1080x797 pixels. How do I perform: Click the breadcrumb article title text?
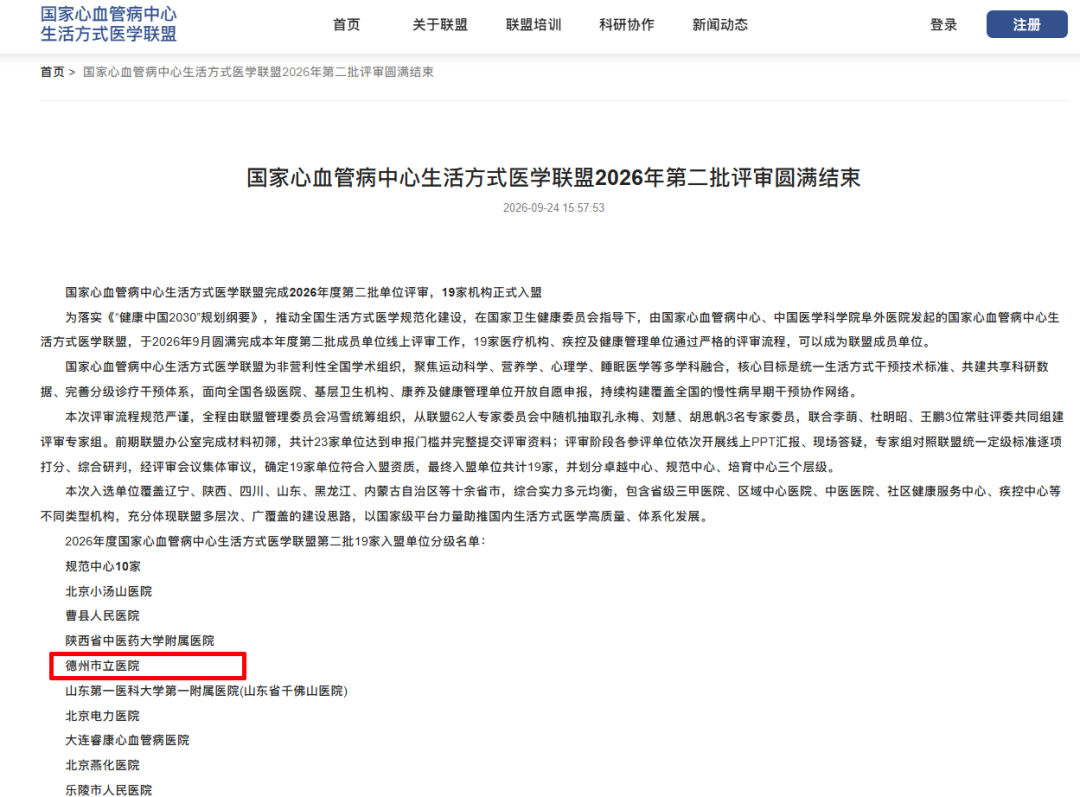coord(258,72)
